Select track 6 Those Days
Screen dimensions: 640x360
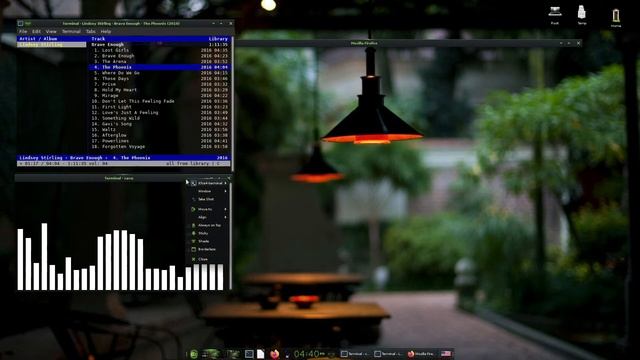[x=160, y=78]
